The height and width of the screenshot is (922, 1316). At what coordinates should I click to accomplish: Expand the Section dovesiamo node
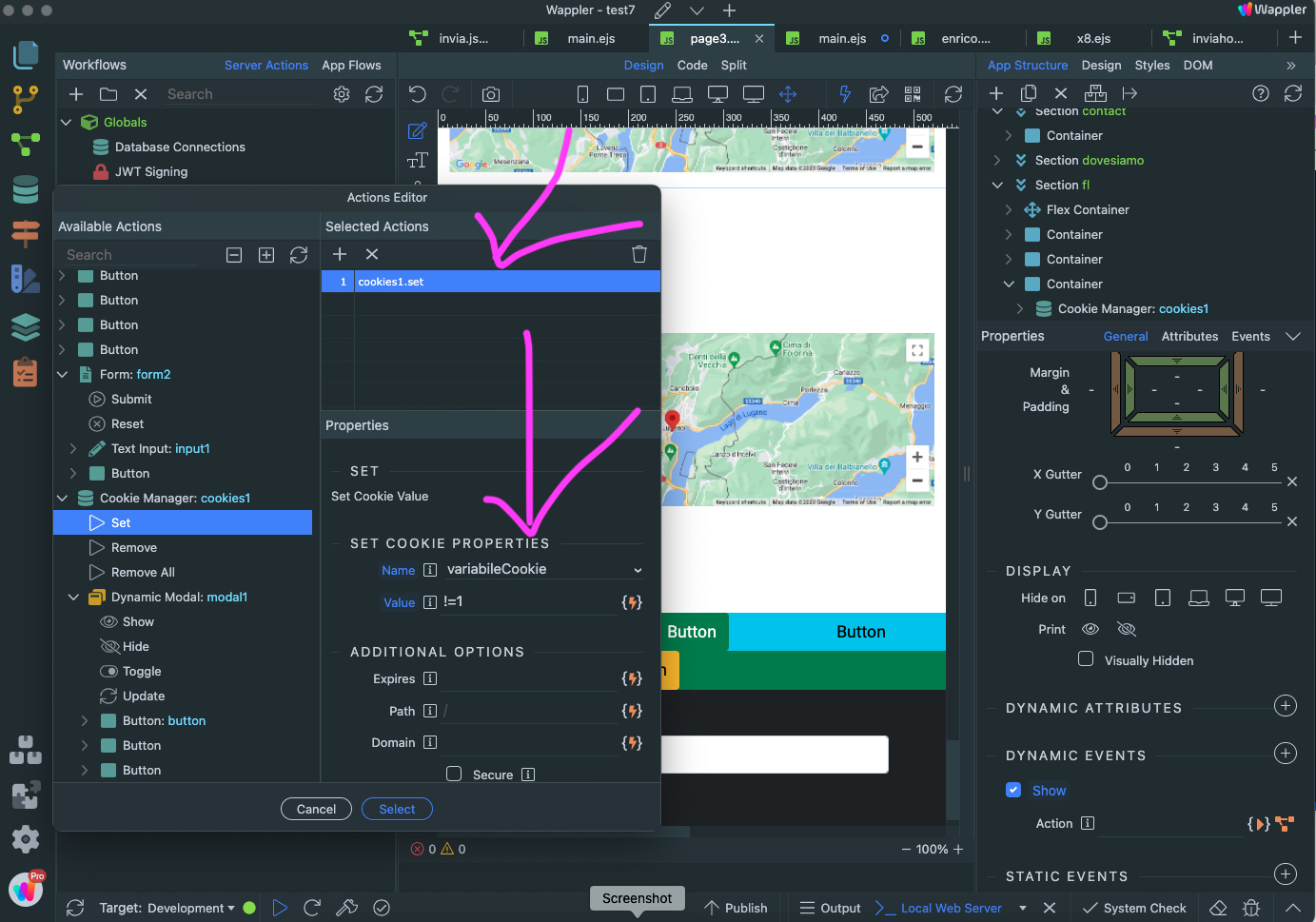coord(996,160)
